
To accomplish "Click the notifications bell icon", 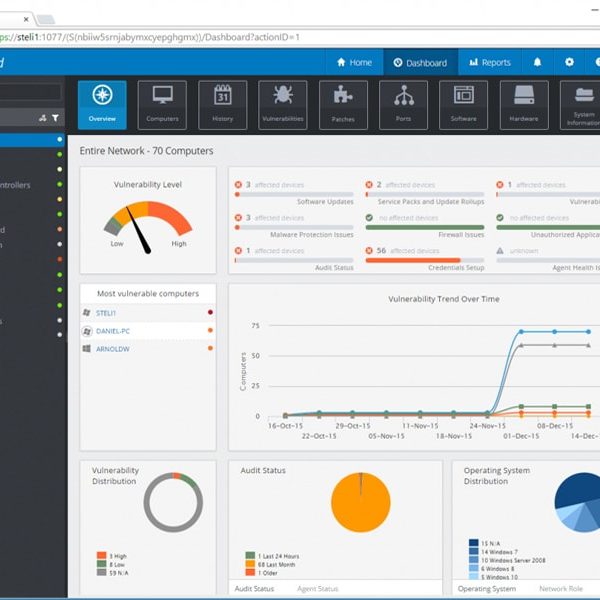I will pos(537,62).
